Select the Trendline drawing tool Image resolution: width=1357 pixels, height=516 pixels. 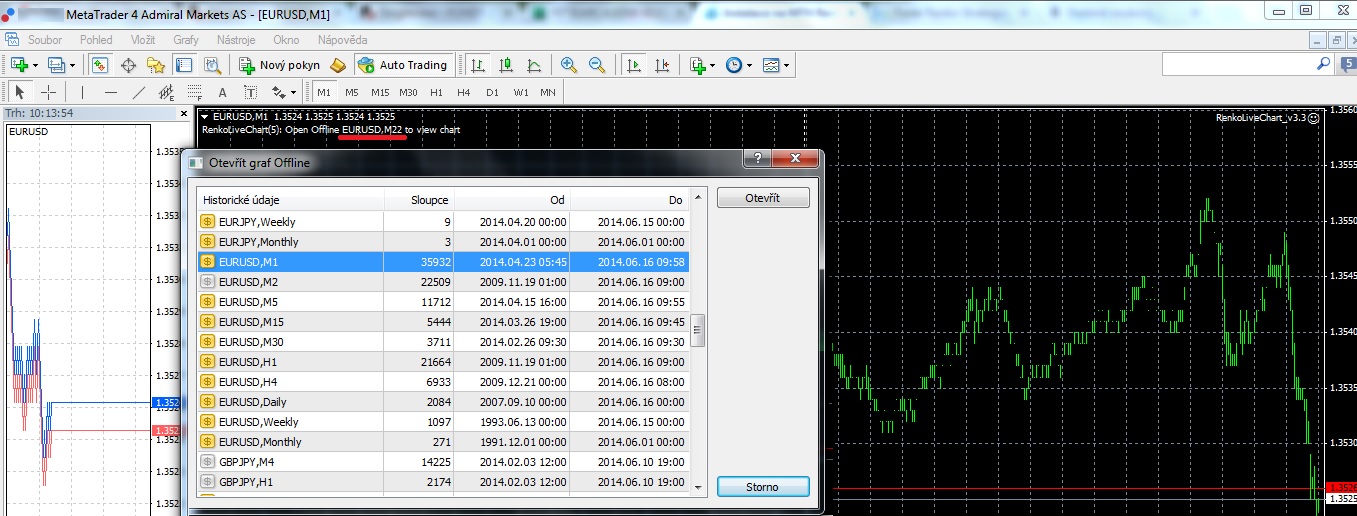click(139, 92)
